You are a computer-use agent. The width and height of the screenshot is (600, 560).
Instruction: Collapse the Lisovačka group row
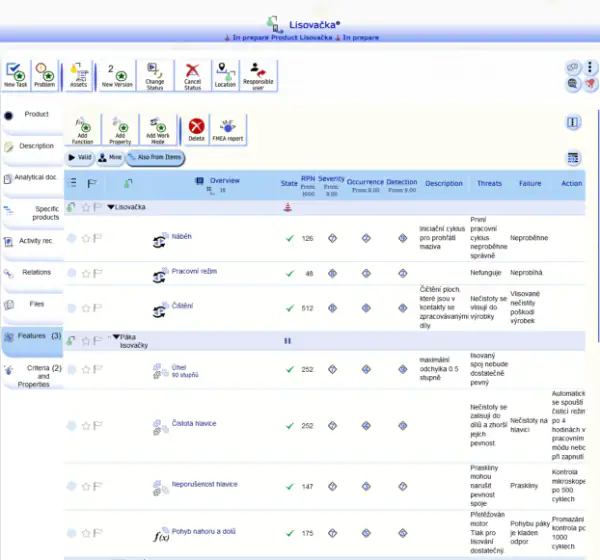pos(111,207)
